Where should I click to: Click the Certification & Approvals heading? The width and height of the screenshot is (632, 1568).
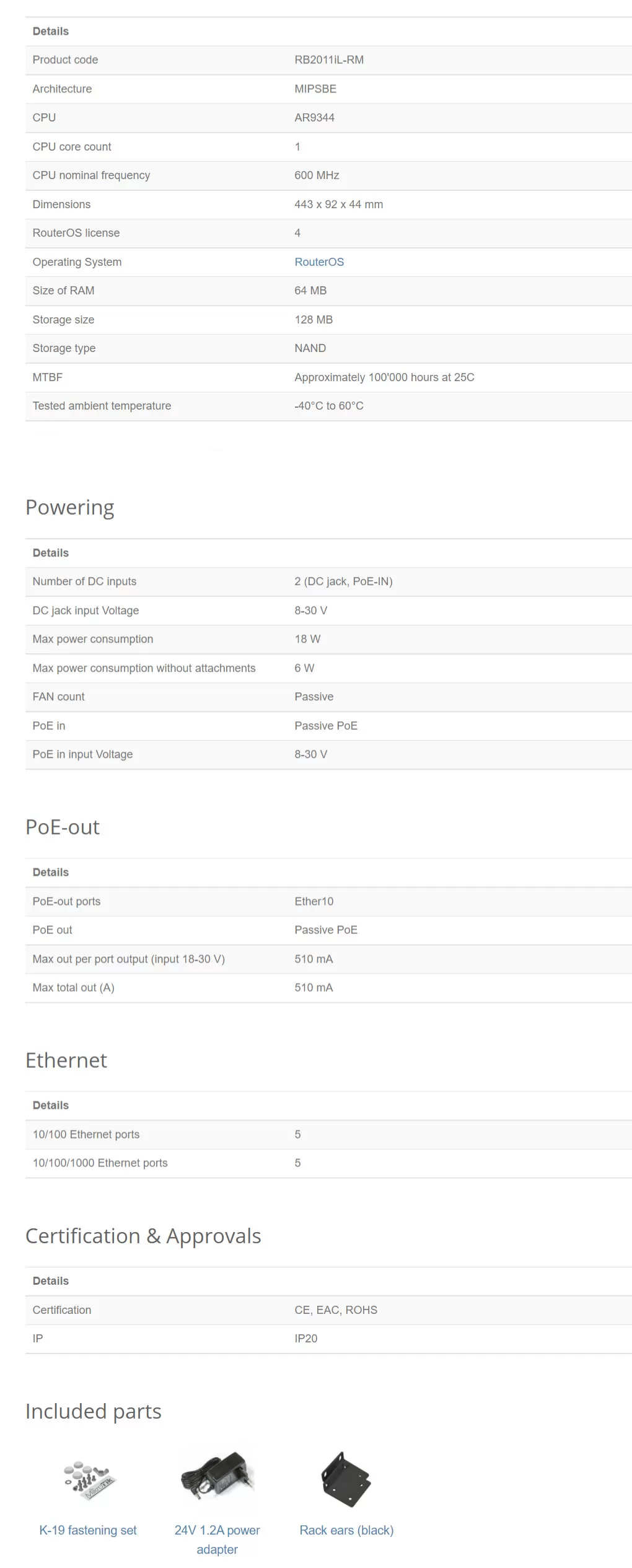[143, 1236]
